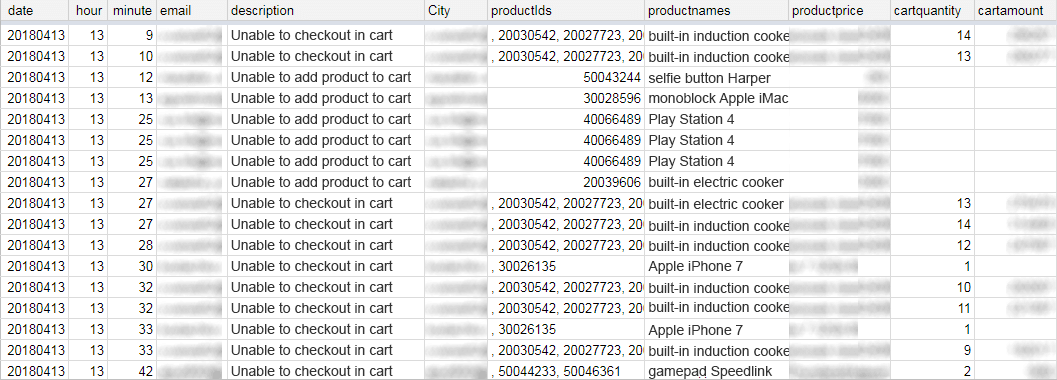Select the hour column header
Image resolution: width=1057 pixels, height=380 pixels.
[89, 11]
